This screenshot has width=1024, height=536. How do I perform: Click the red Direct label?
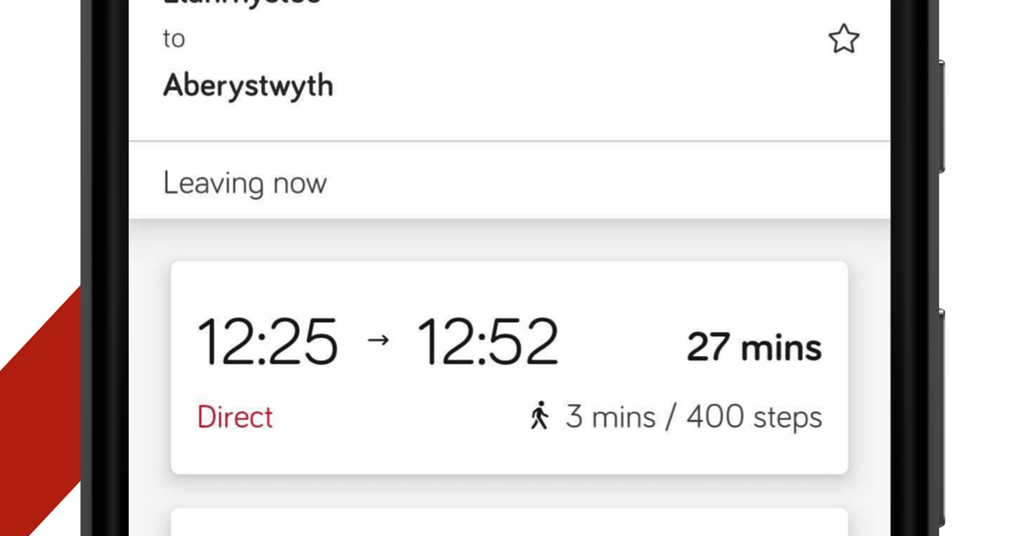pyautogui.click(x=234, y=417)
